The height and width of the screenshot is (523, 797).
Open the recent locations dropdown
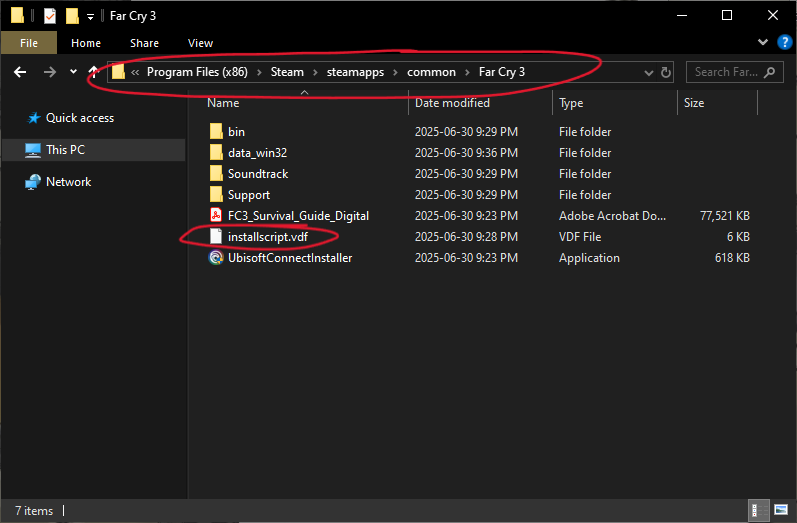pos(73,72)
